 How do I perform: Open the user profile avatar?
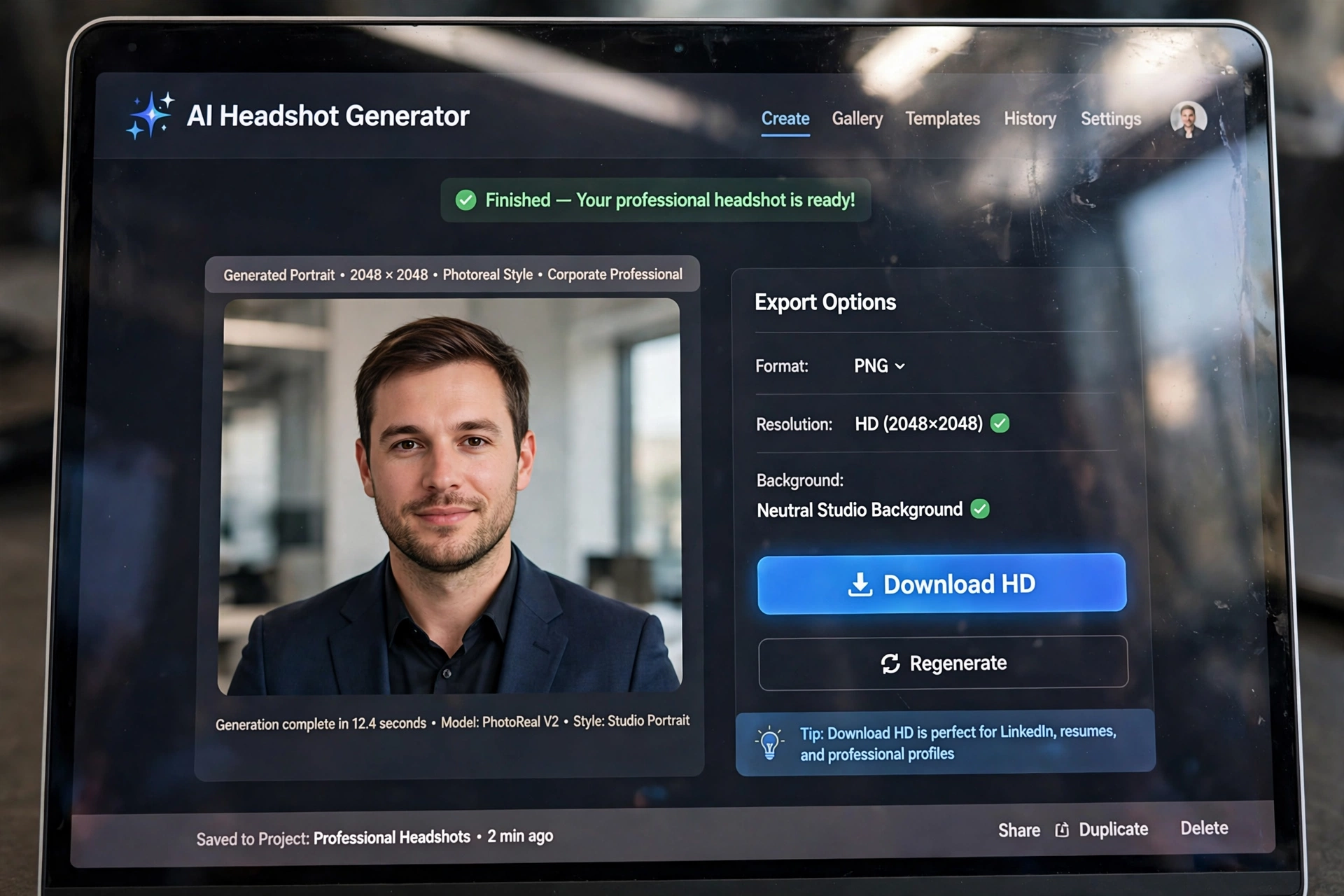coord(1188,119)
